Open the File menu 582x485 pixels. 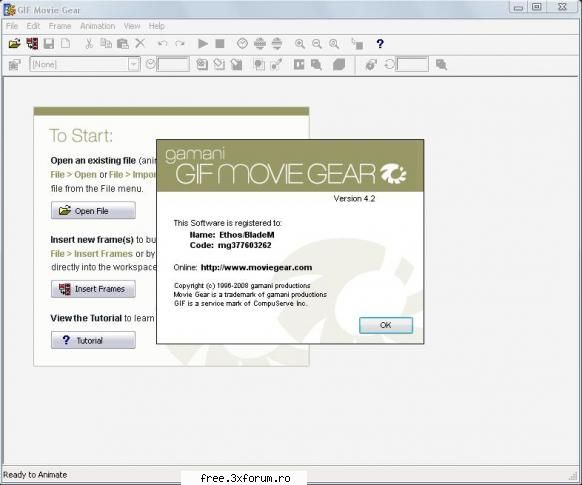point(12,26)
